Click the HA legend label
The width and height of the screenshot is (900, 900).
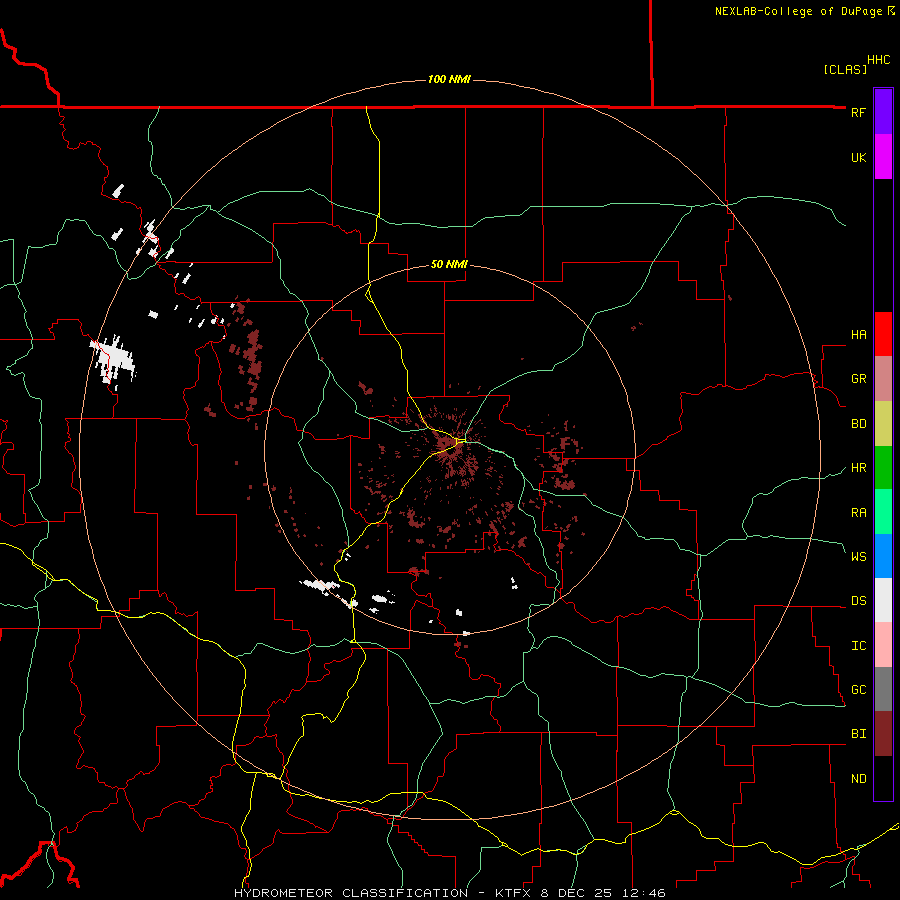pos(858,334)
